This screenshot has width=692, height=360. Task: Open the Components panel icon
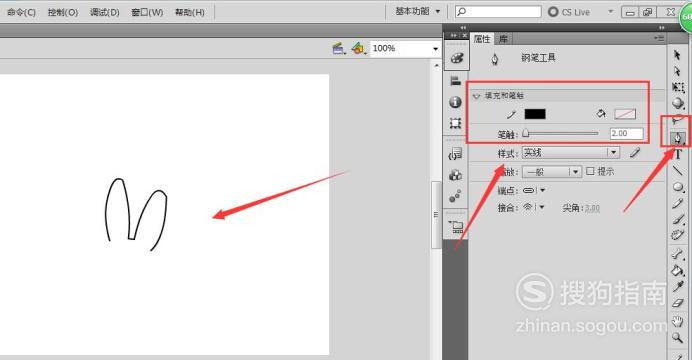[455, 175]
